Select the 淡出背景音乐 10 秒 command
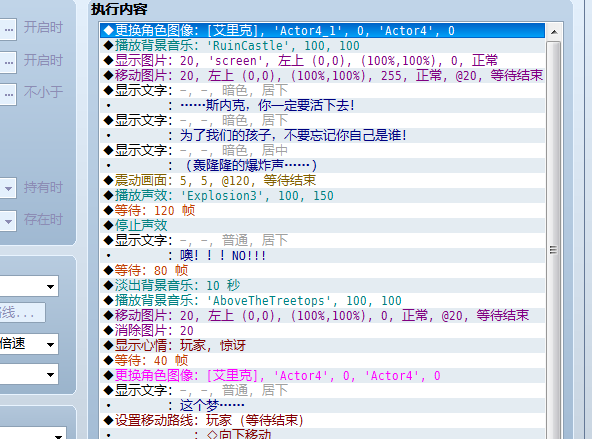 (x=322, y=285)
